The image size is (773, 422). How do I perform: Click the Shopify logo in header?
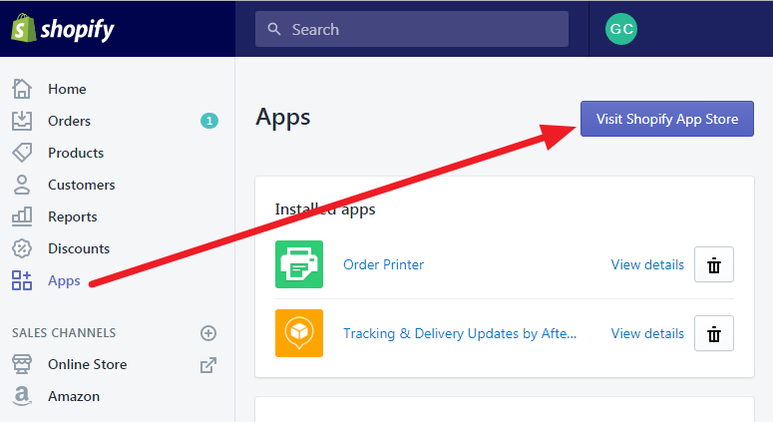62,29
